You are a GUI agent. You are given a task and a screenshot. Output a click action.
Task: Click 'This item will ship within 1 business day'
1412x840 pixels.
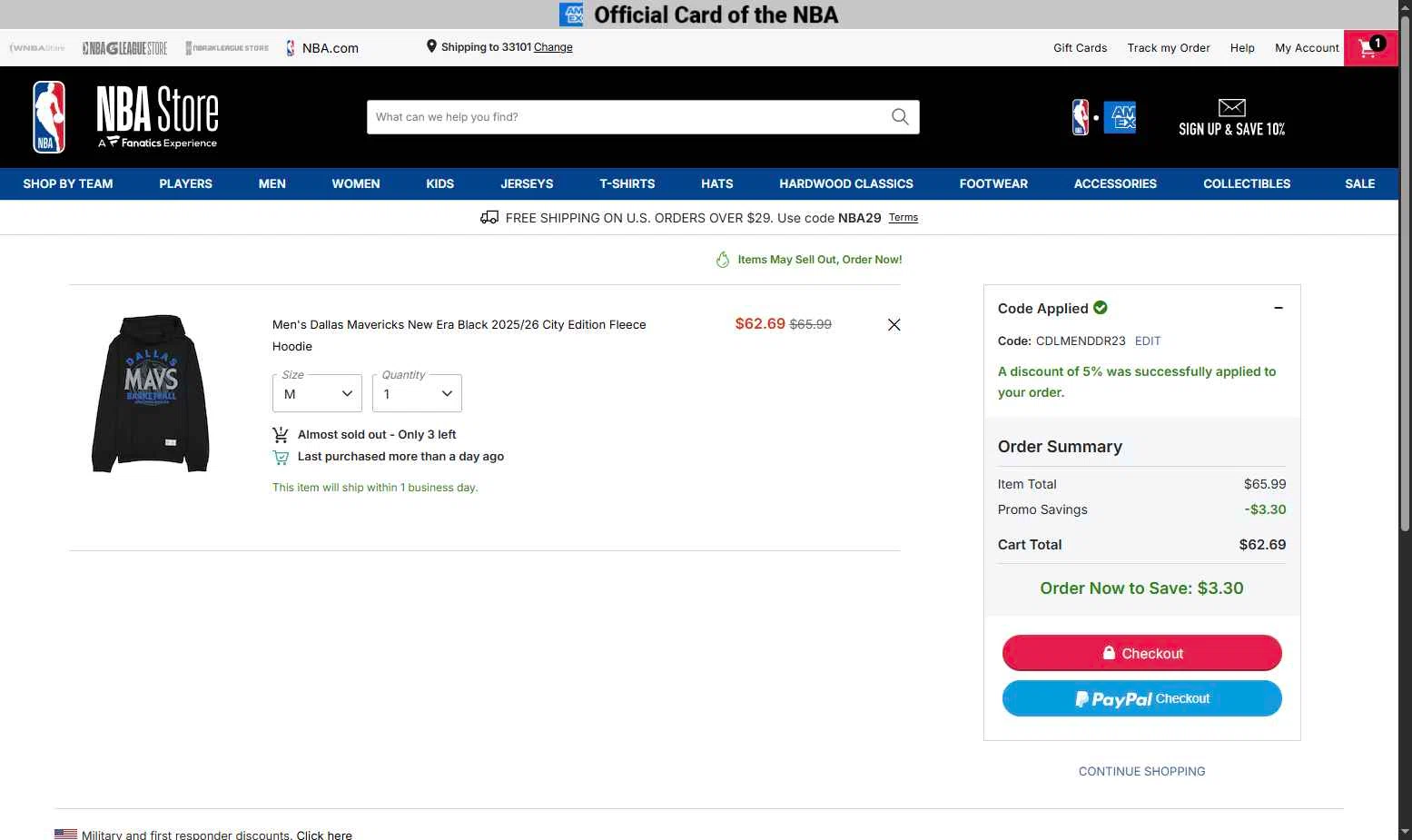(x=375, y=488)
